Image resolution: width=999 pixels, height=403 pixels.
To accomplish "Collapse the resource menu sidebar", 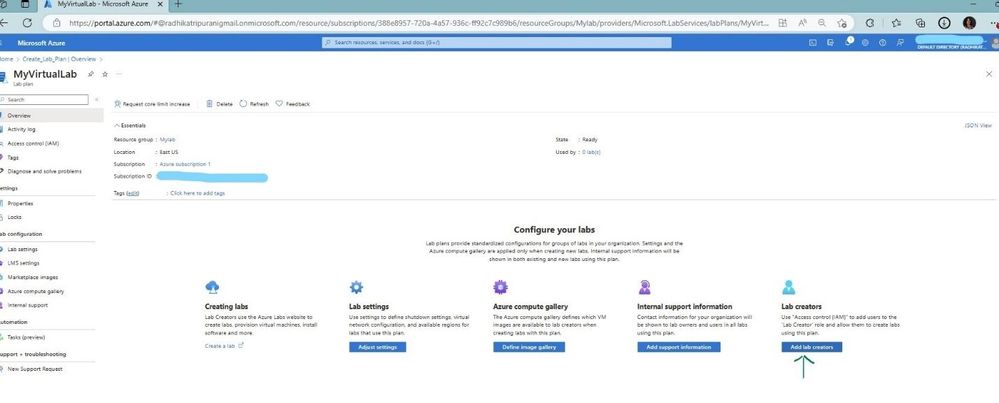I will tap(96, 100).
